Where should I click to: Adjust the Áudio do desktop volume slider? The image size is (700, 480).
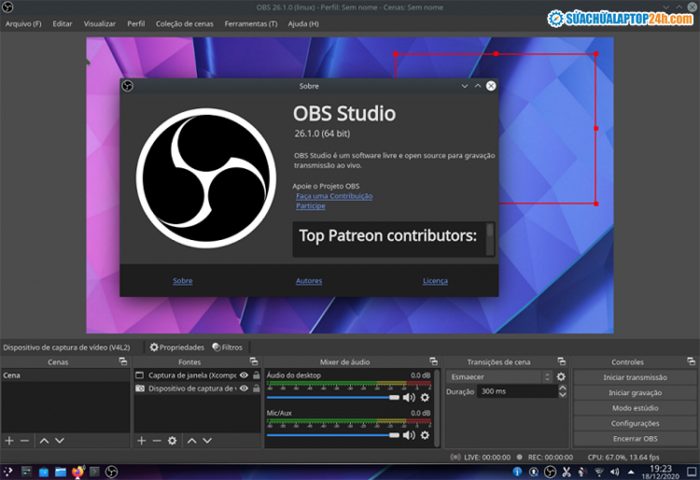[x=332, y=397]
